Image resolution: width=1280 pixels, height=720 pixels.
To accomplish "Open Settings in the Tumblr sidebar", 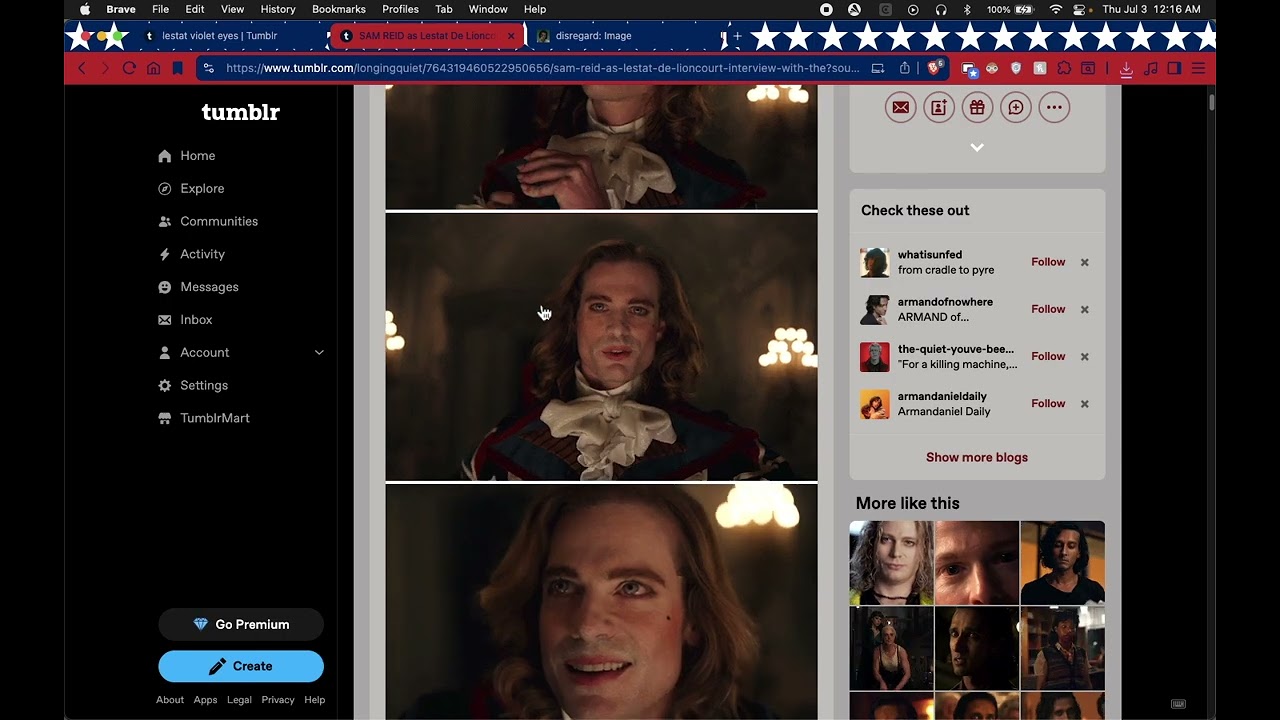I will [193, 385].
